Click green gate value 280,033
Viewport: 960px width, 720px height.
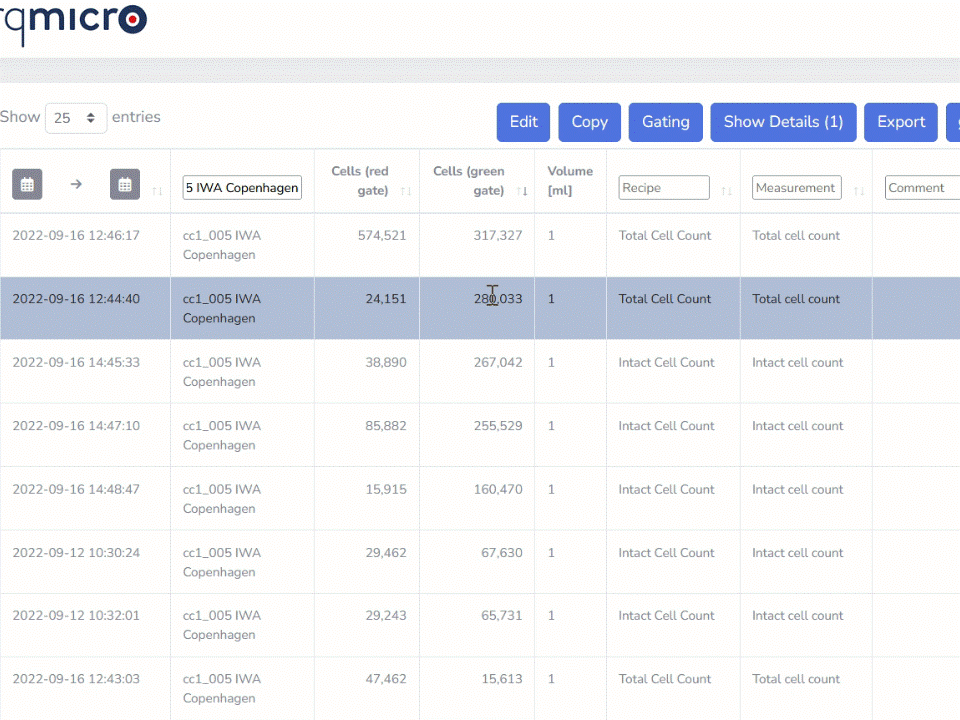498,299
